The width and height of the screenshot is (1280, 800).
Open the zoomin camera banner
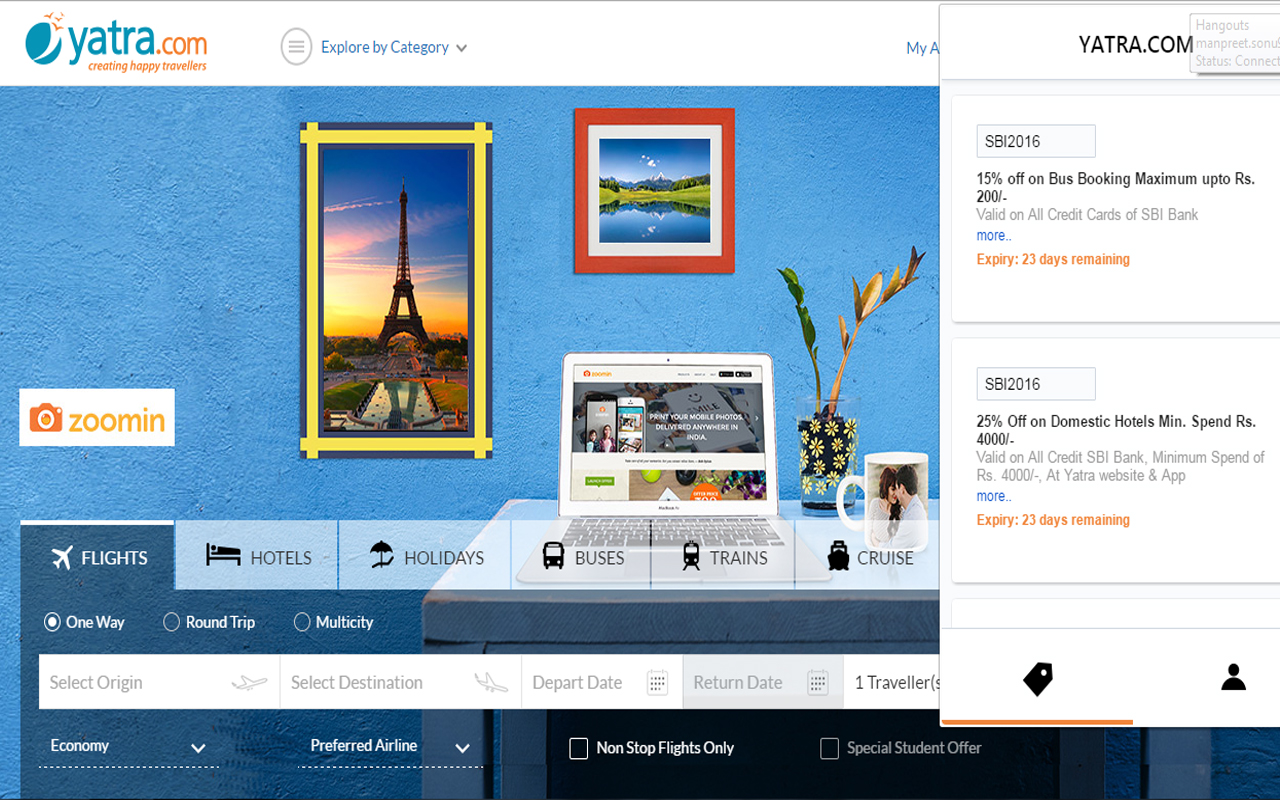[x=97, y=417]
